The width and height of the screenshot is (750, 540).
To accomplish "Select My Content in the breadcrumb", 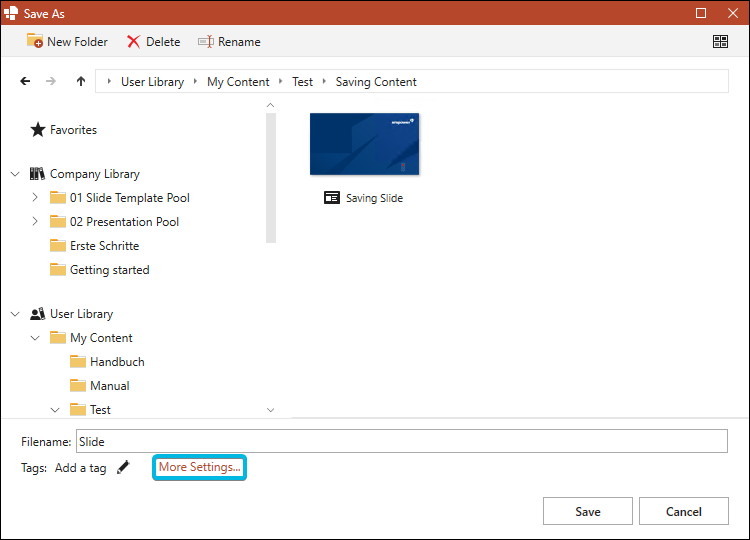I will [238, 82].
